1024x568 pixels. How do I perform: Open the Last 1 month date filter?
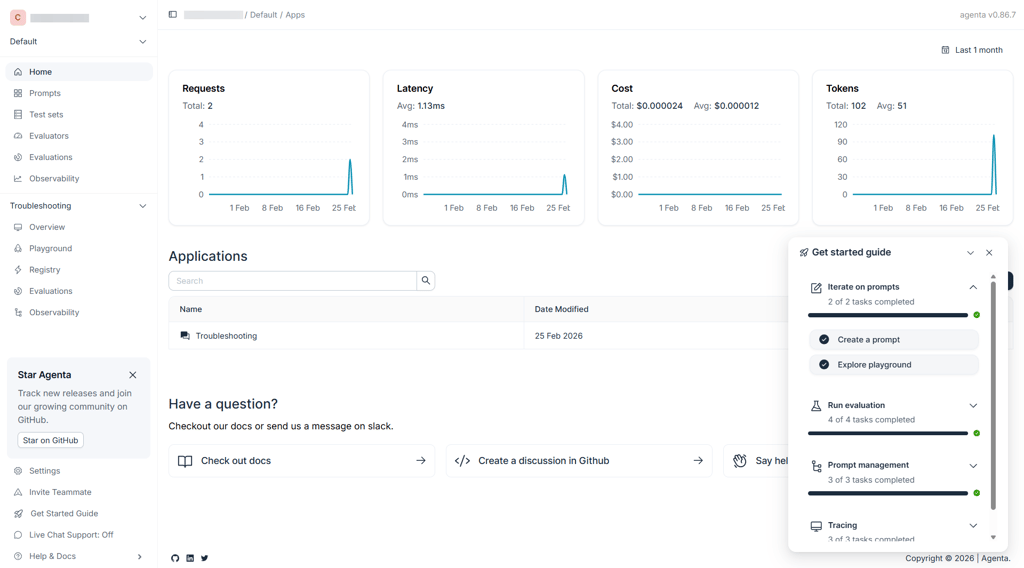click(x=972, y=50)
